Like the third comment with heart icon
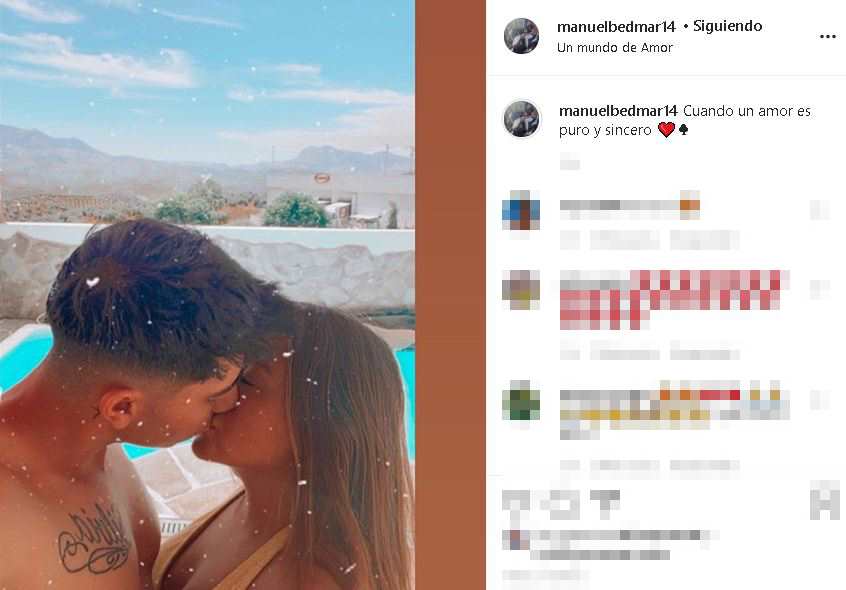846x590 pixels. [x=820, y=400]
